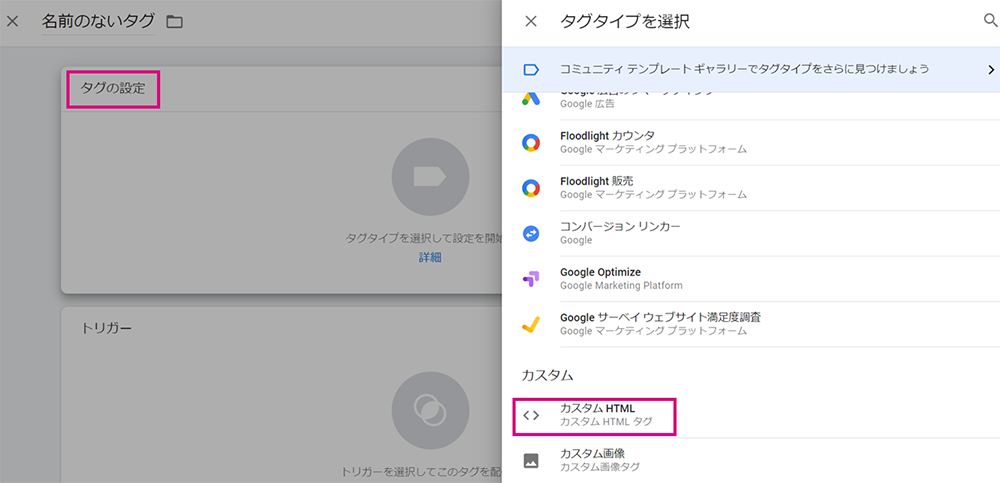Open the 詳細 link in tag settings
The height and width of the screenshot is (483, 1000).
(x=430, y=258)
